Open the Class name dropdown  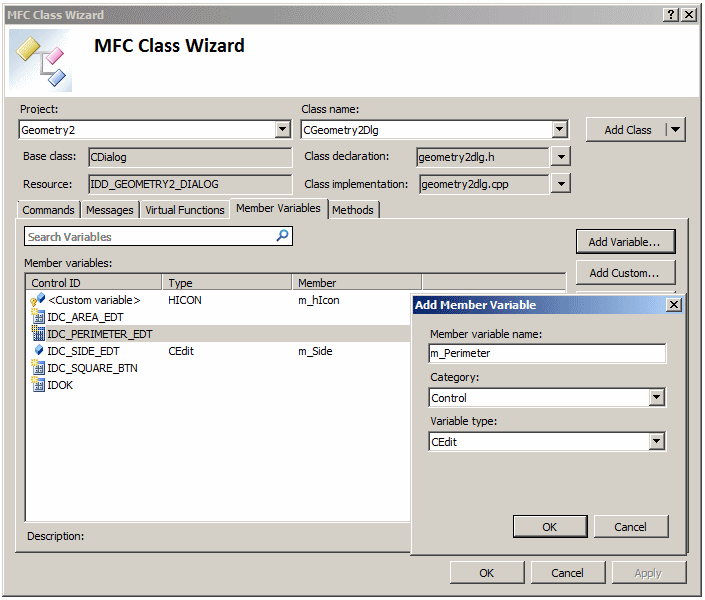pyautogui.click(x=559, y=130)
